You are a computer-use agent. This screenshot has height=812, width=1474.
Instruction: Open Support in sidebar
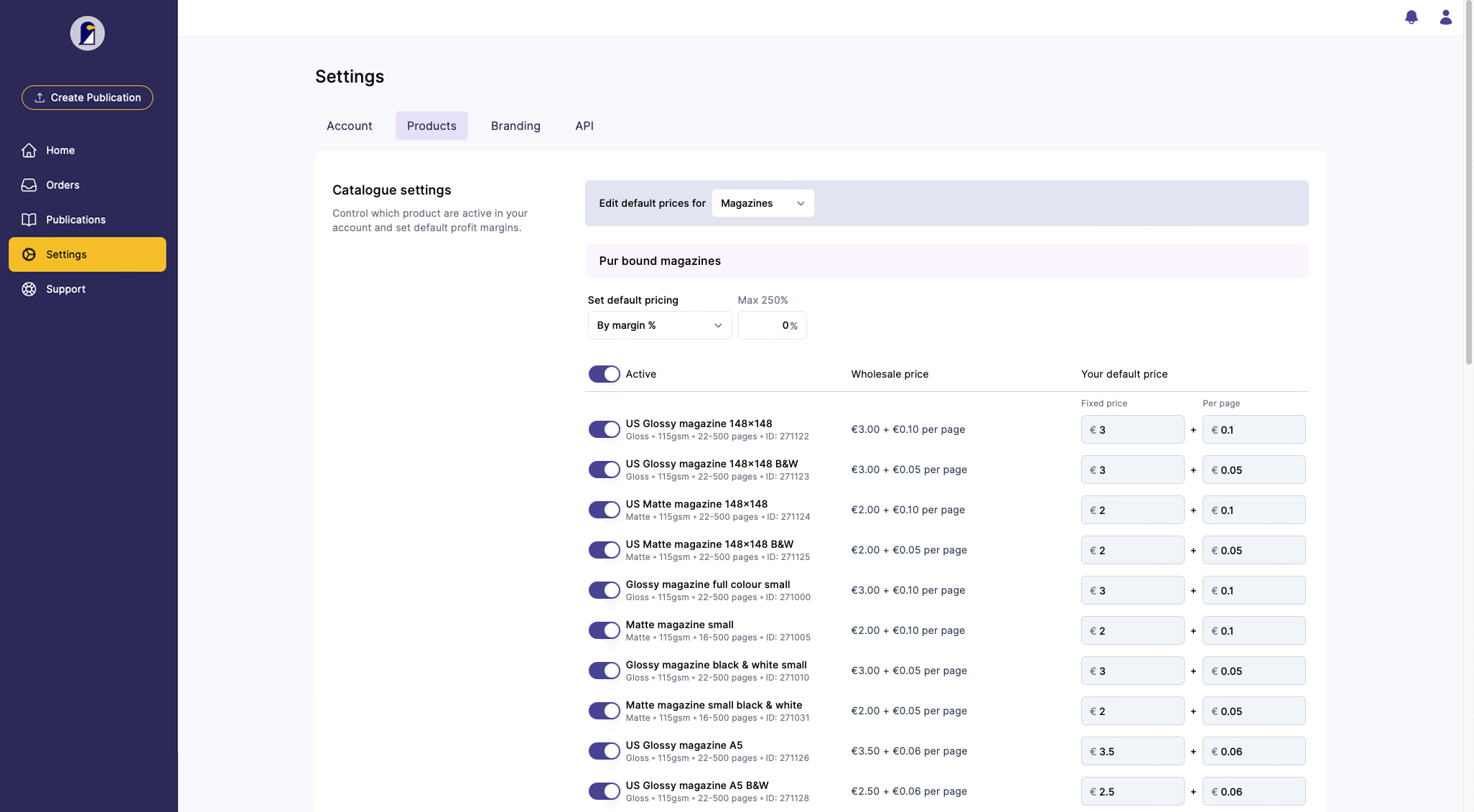(88, 289)
